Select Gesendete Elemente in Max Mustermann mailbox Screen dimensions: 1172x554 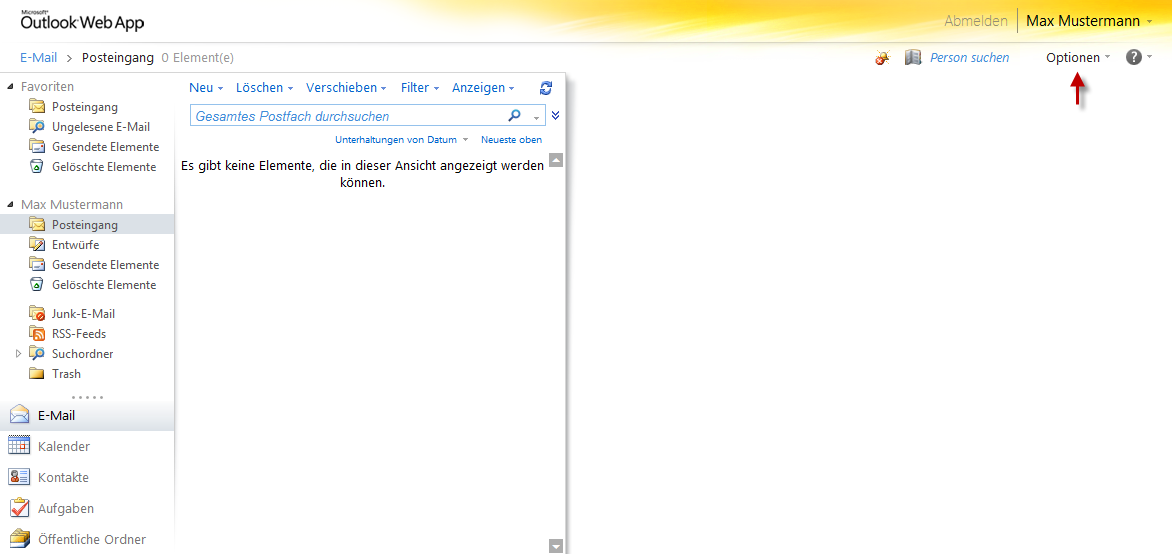[x=105, y=265]
